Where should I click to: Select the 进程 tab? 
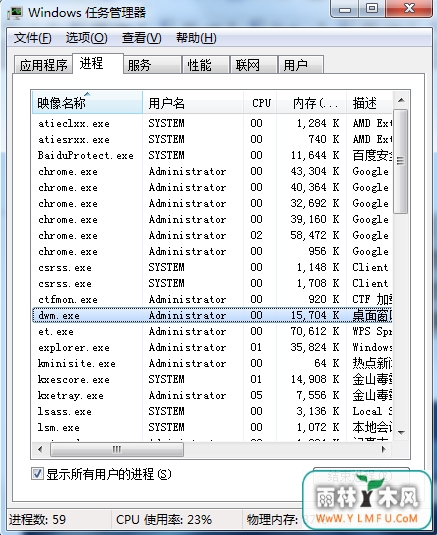point(98,63)
